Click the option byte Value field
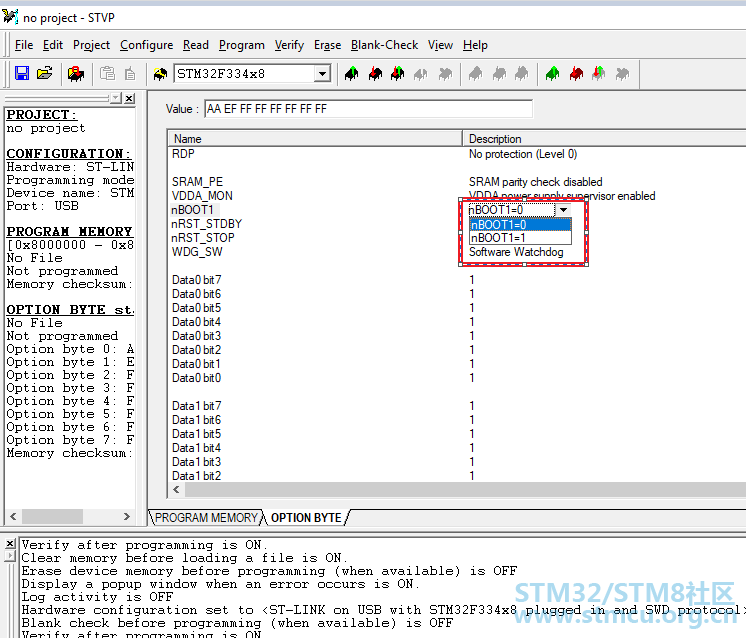This screenshot has height=638, width=746. [369, 109]
